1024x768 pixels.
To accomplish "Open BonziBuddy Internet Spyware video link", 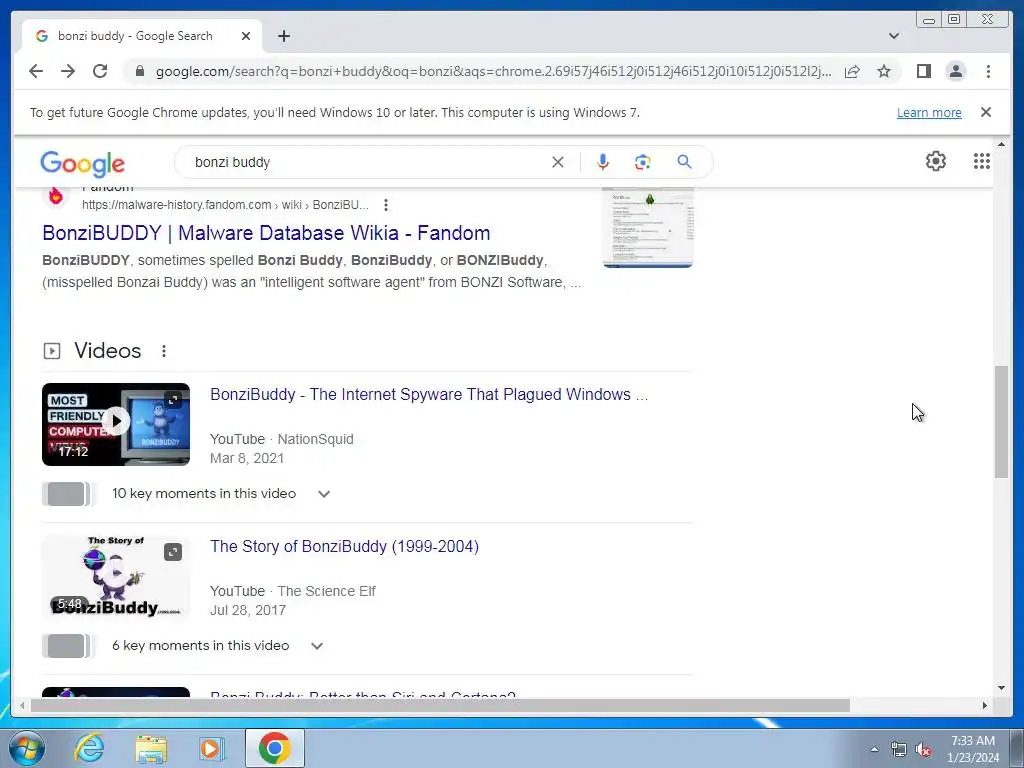I will (x=428, y=394).
